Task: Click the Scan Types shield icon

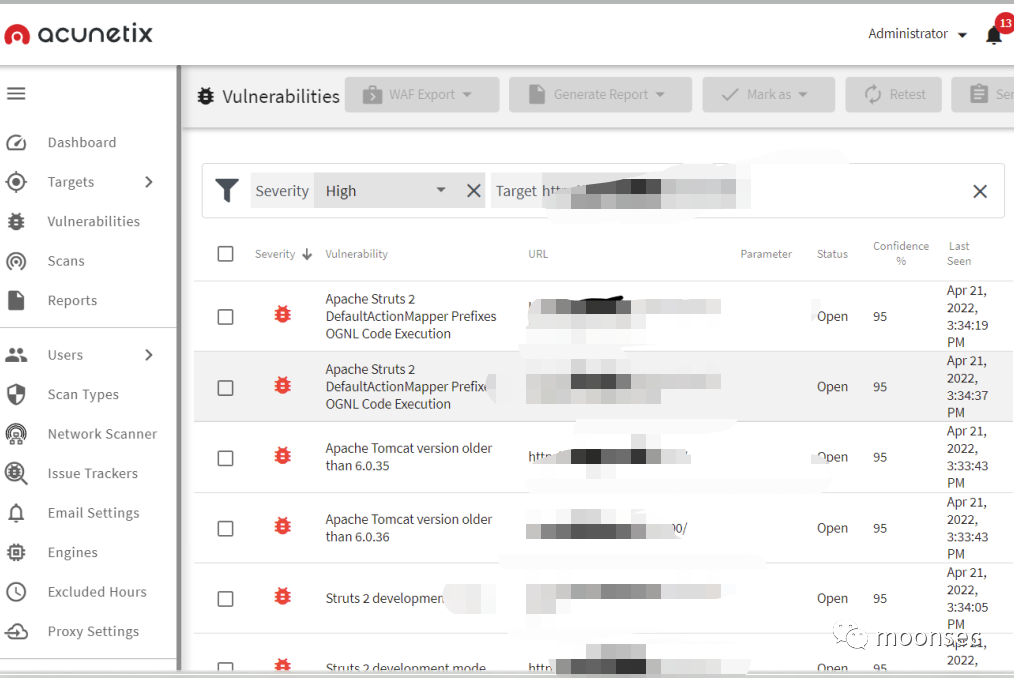Action: pyautogui.click(x=16, y=394)
